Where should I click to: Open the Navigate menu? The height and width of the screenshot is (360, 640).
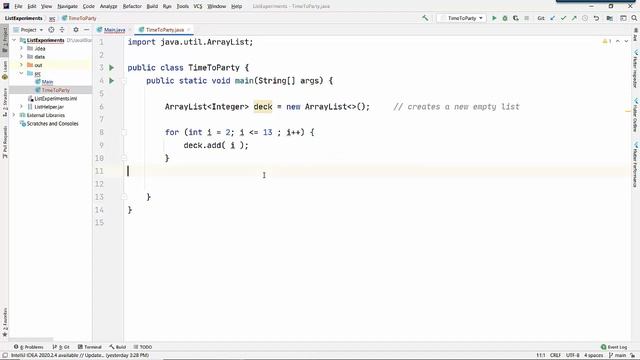tap(67, 6)
